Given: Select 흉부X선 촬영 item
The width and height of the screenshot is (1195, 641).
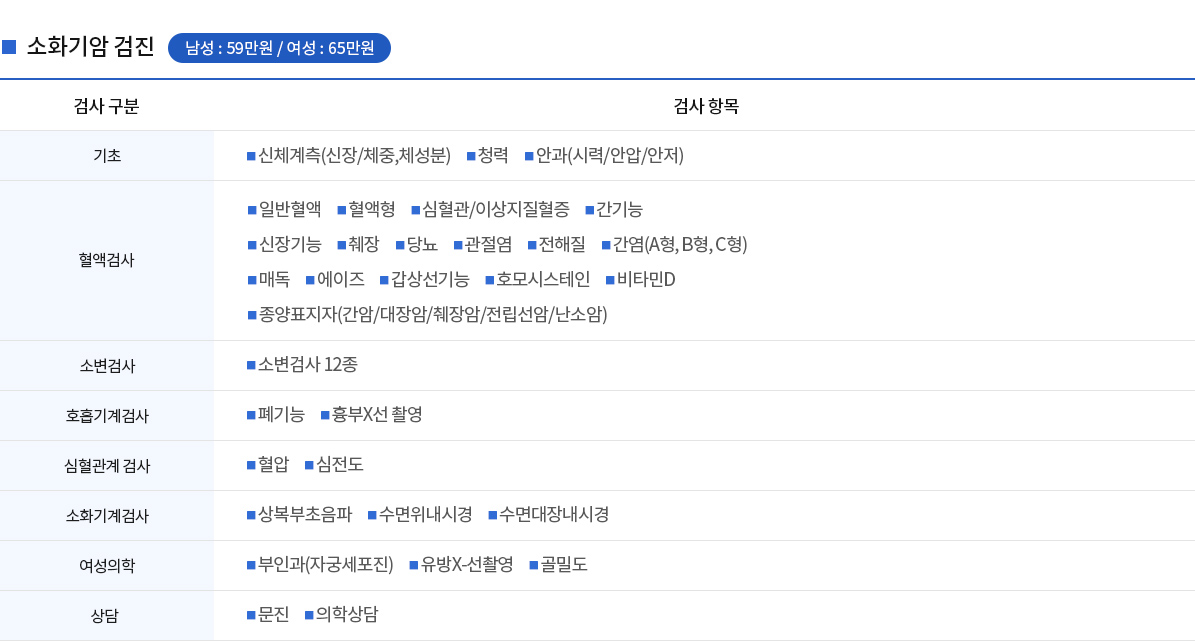Looking at the screenshot, I should tap(376, 415).
